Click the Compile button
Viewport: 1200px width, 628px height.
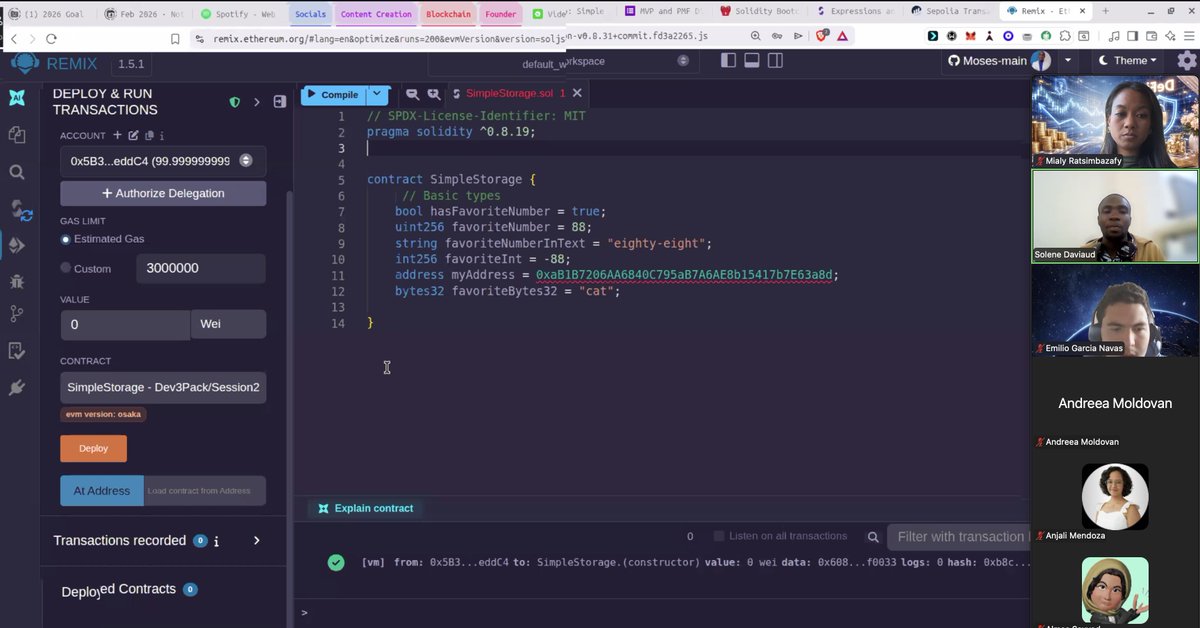[334, 95]
